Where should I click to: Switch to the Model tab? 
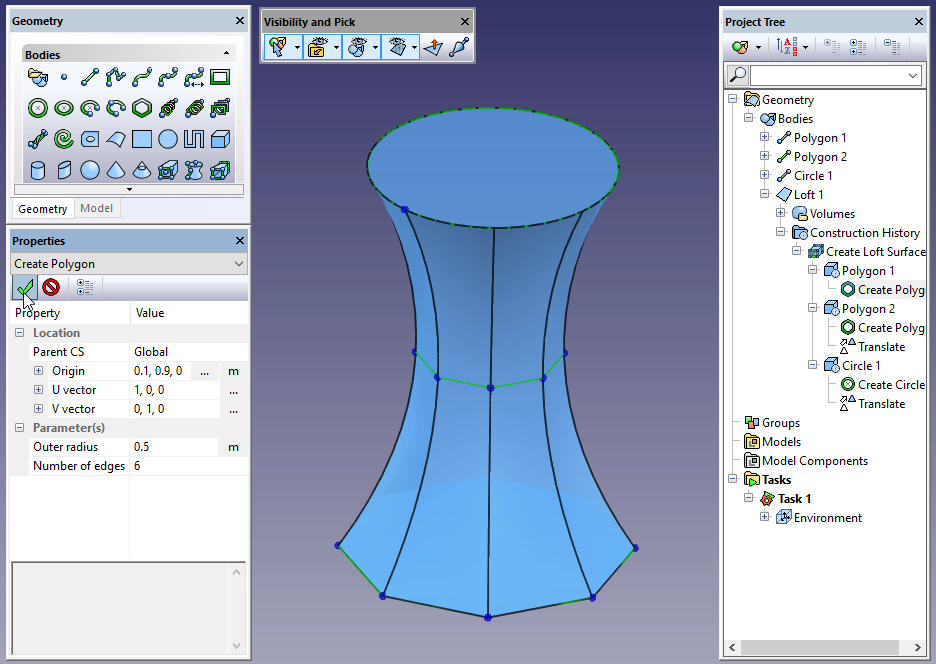[97, 208]
